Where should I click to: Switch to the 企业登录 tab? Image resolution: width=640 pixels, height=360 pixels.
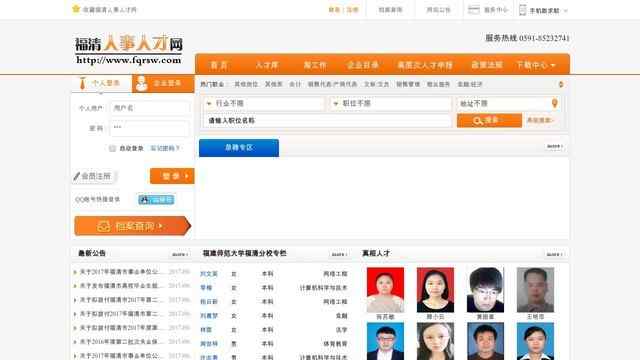163,83
